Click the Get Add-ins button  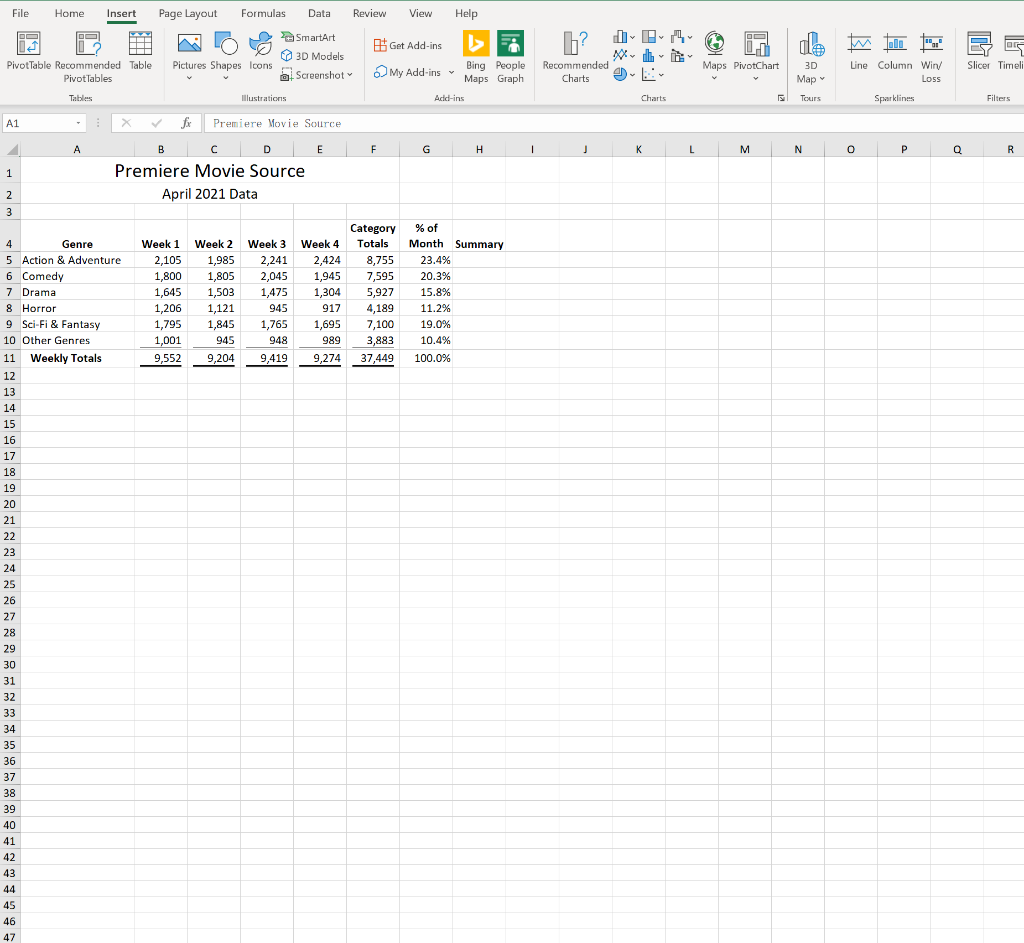(x=407, y=44)
